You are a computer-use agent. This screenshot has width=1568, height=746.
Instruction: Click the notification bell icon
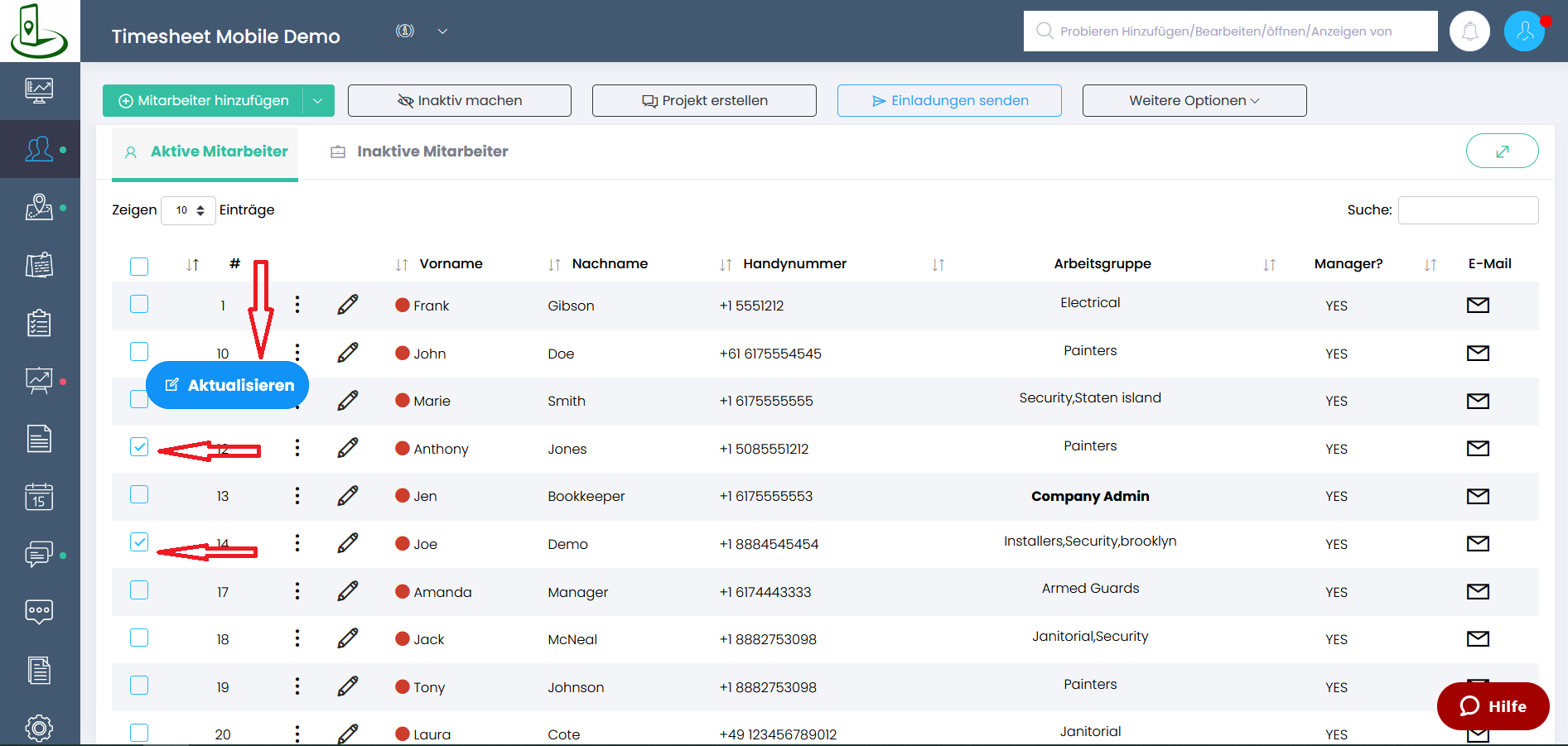pos(1469,31)
